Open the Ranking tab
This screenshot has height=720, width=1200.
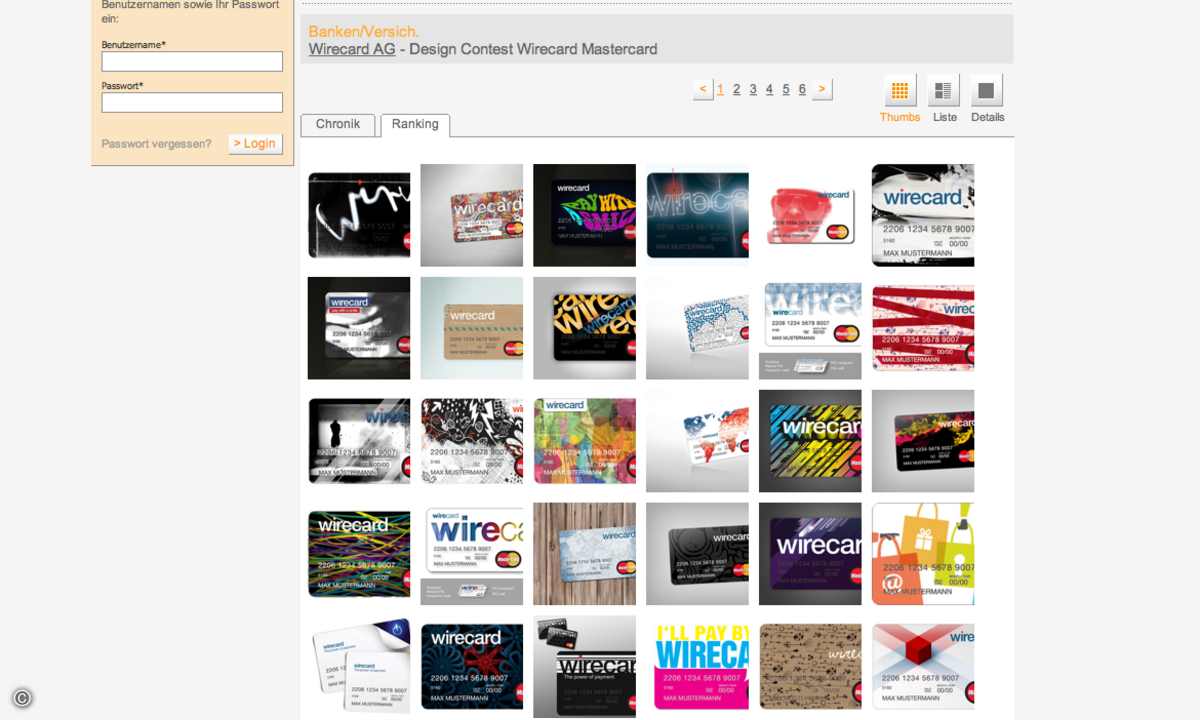point(415,125)
